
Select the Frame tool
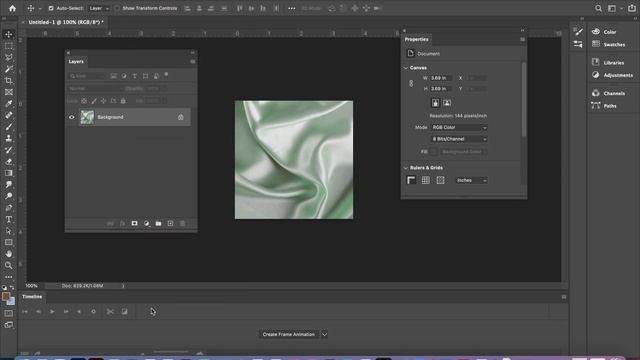pos(9,92)
